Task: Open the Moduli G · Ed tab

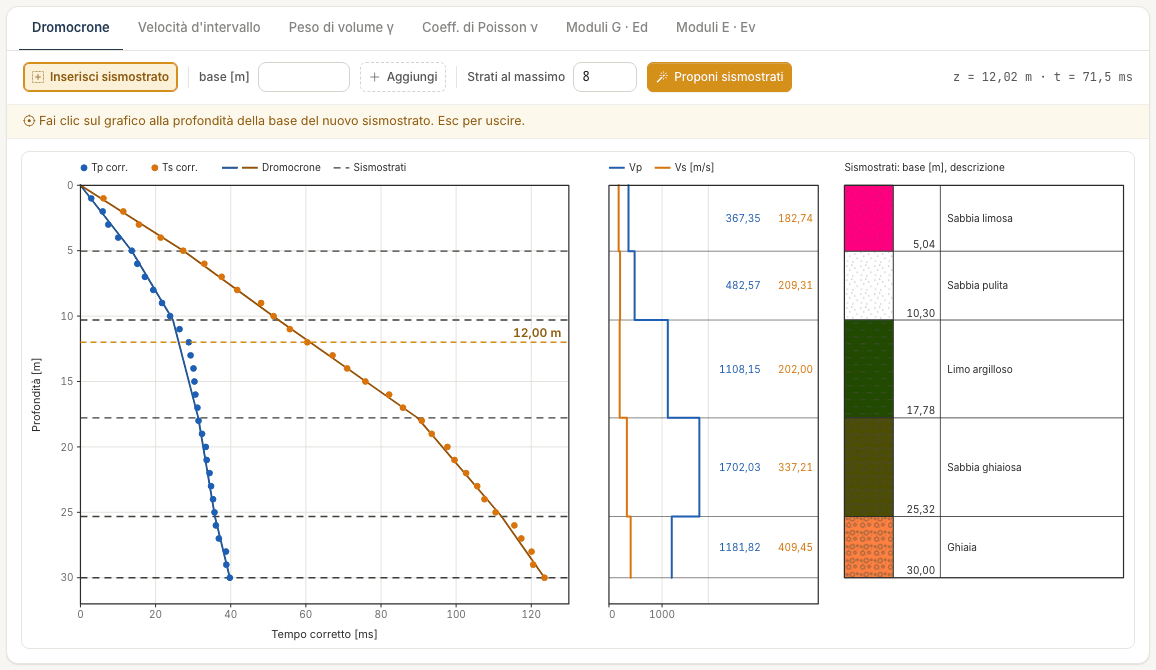Action: (607, 28)
